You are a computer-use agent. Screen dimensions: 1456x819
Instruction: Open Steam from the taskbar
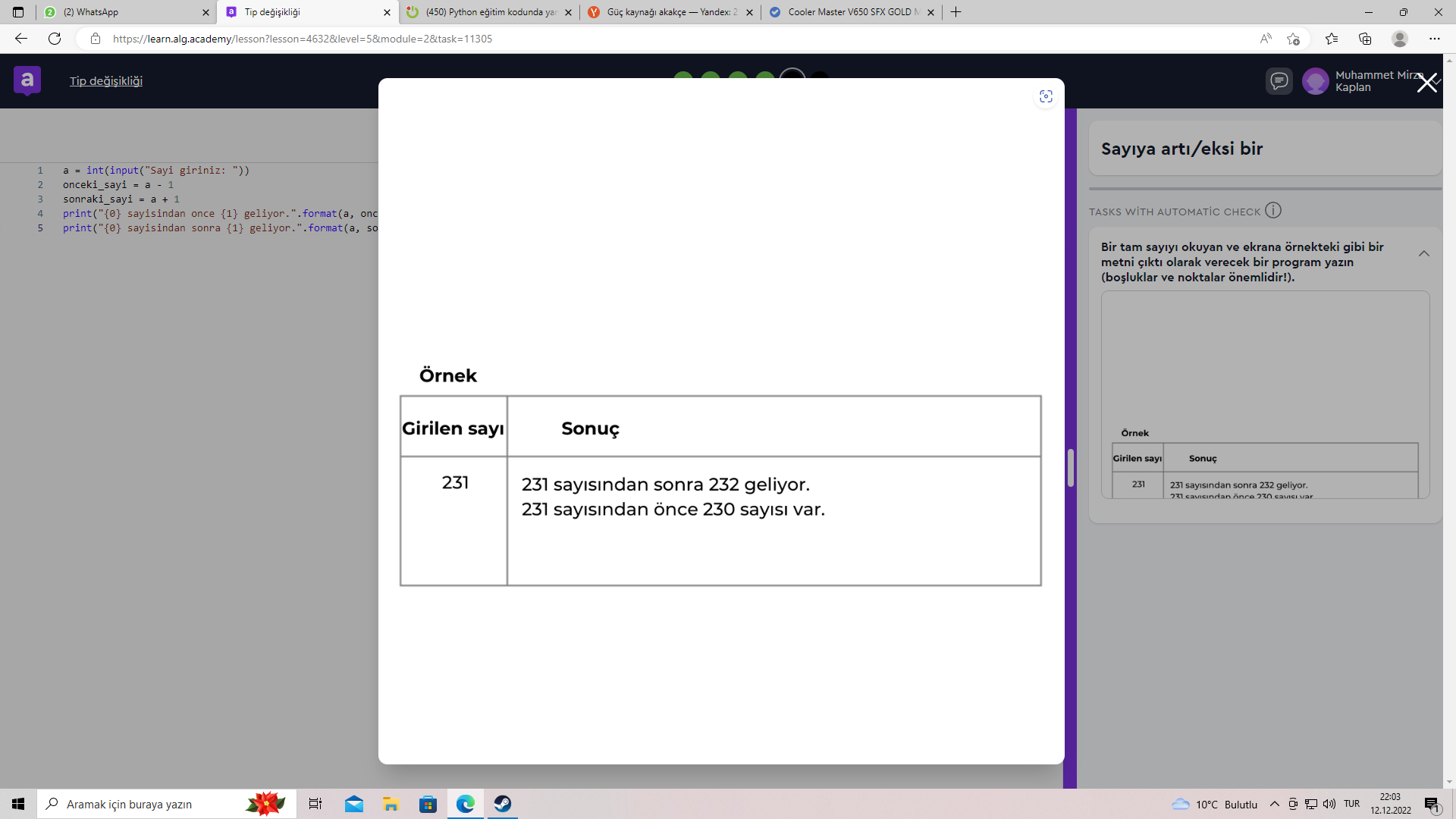(502, 804)
